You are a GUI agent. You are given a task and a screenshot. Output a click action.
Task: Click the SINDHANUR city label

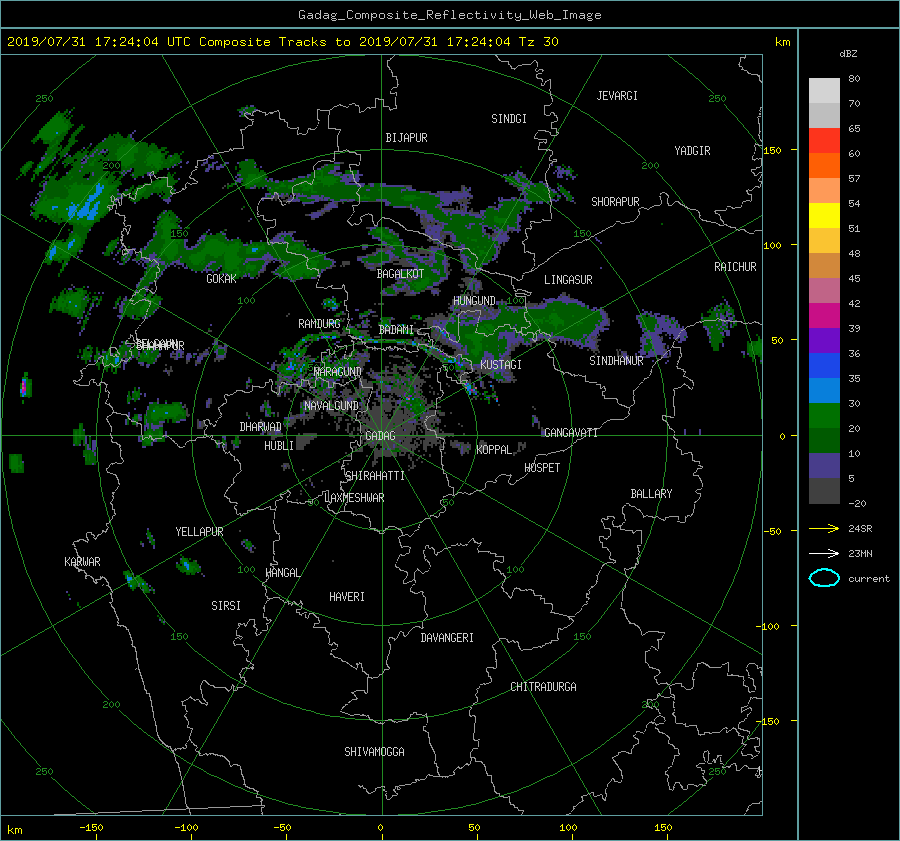pos(616,361)
